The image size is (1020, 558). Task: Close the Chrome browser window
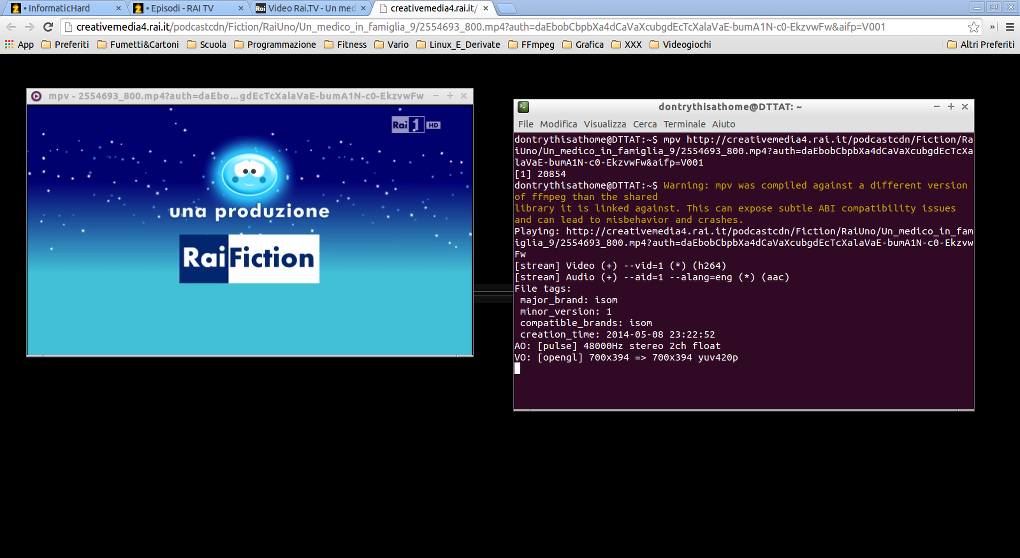(x=1010, y=7)
